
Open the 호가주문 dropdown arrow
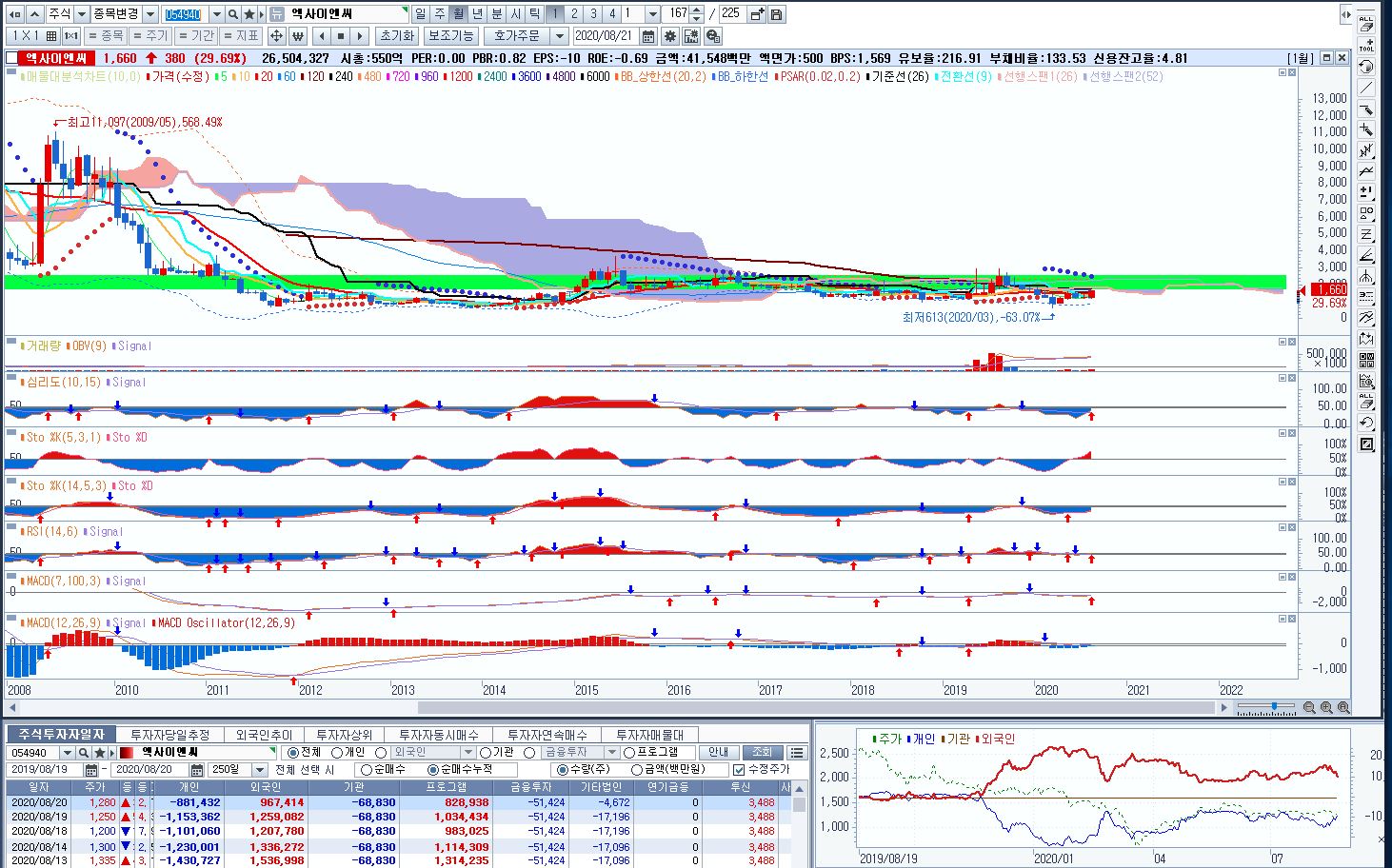tap(560, 36)
